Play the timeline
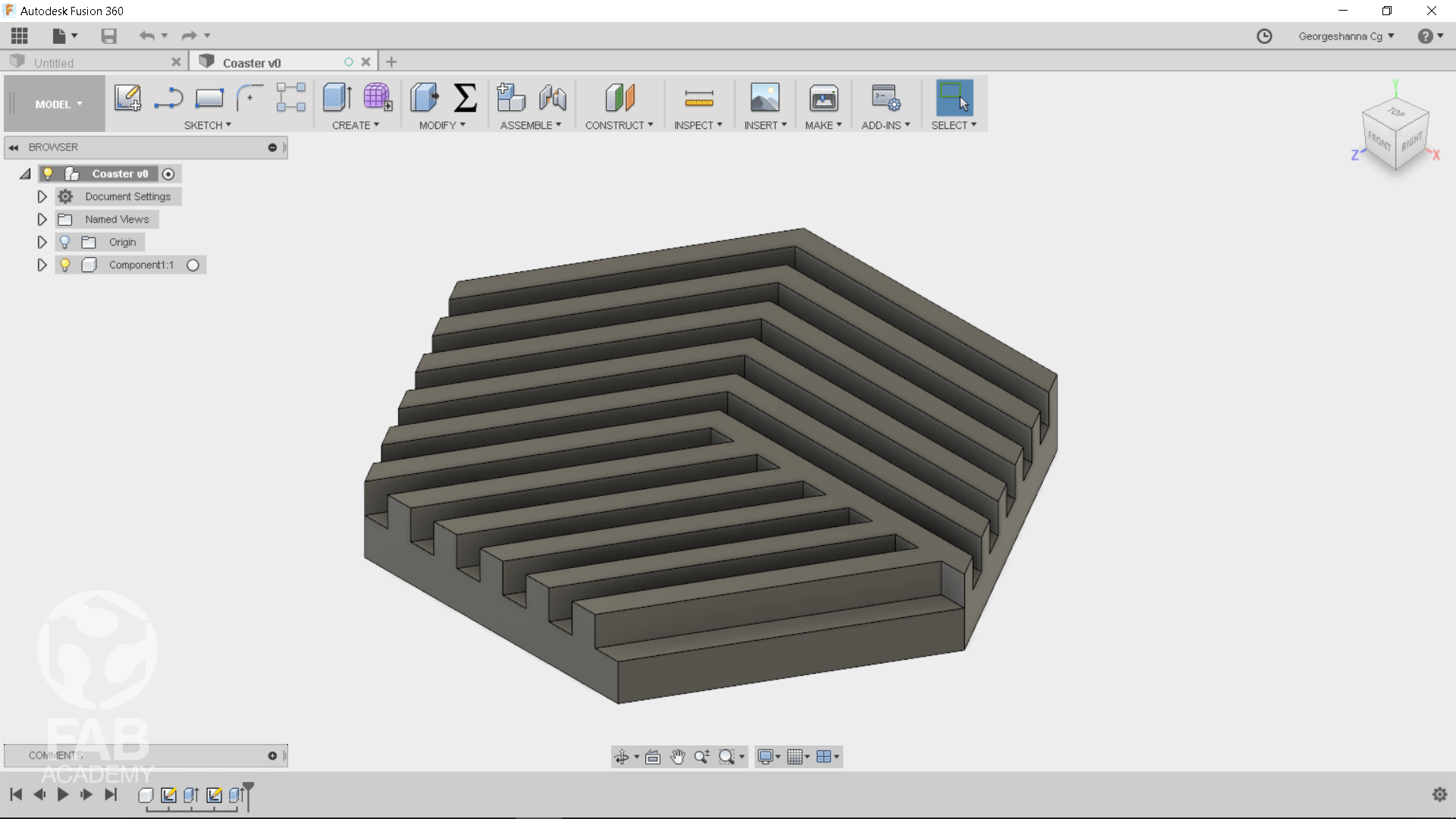Viewport: 1456px width, 819px height. click(63, 794)
